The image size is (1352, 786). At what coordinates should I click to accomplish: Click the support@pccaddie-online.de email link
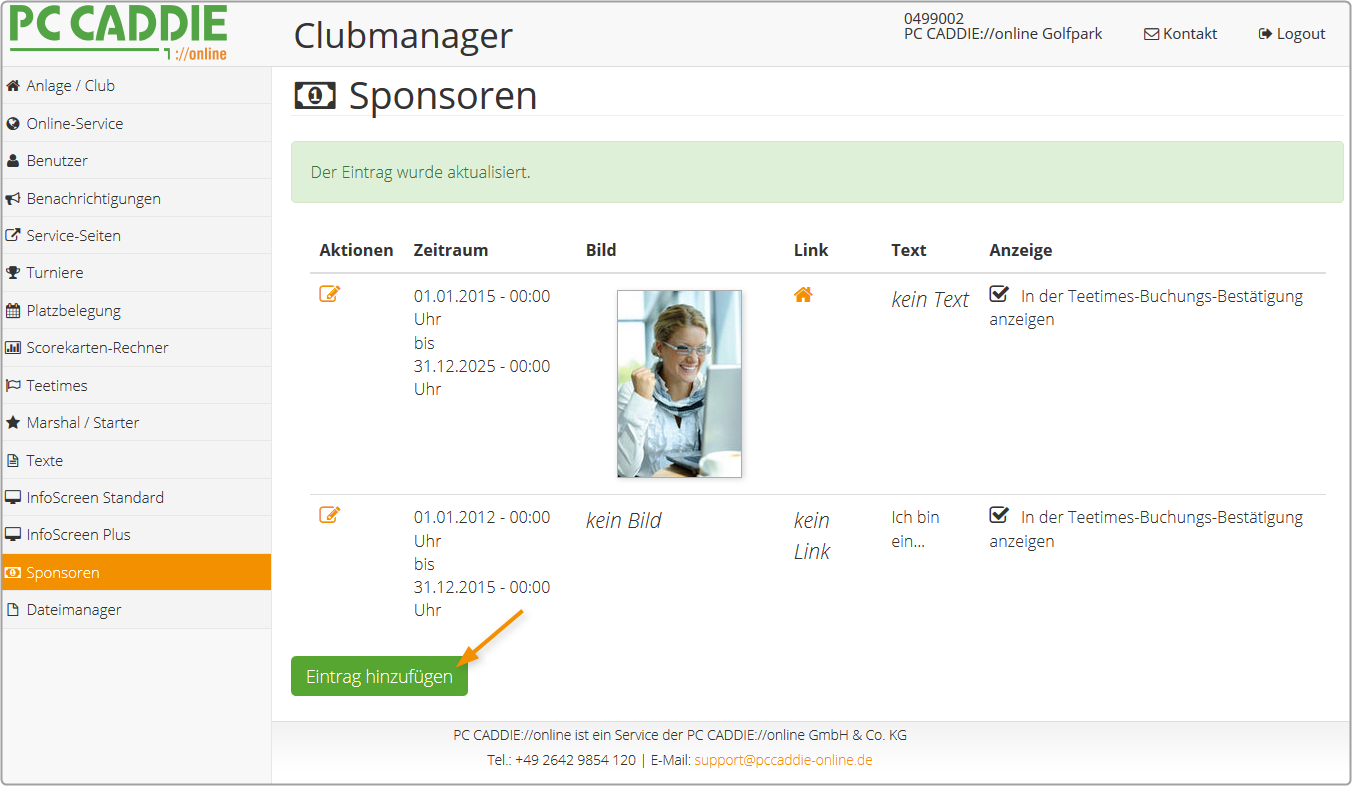783,760
